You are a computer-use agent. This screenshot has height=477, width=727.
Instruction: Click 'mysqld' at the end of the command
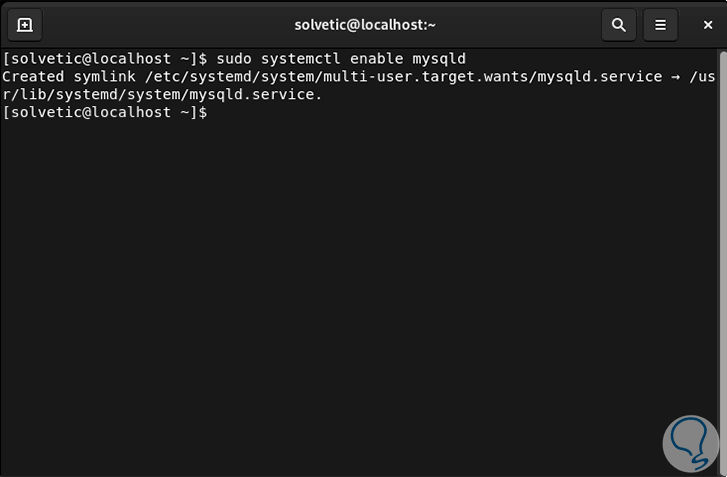point(439,58)
